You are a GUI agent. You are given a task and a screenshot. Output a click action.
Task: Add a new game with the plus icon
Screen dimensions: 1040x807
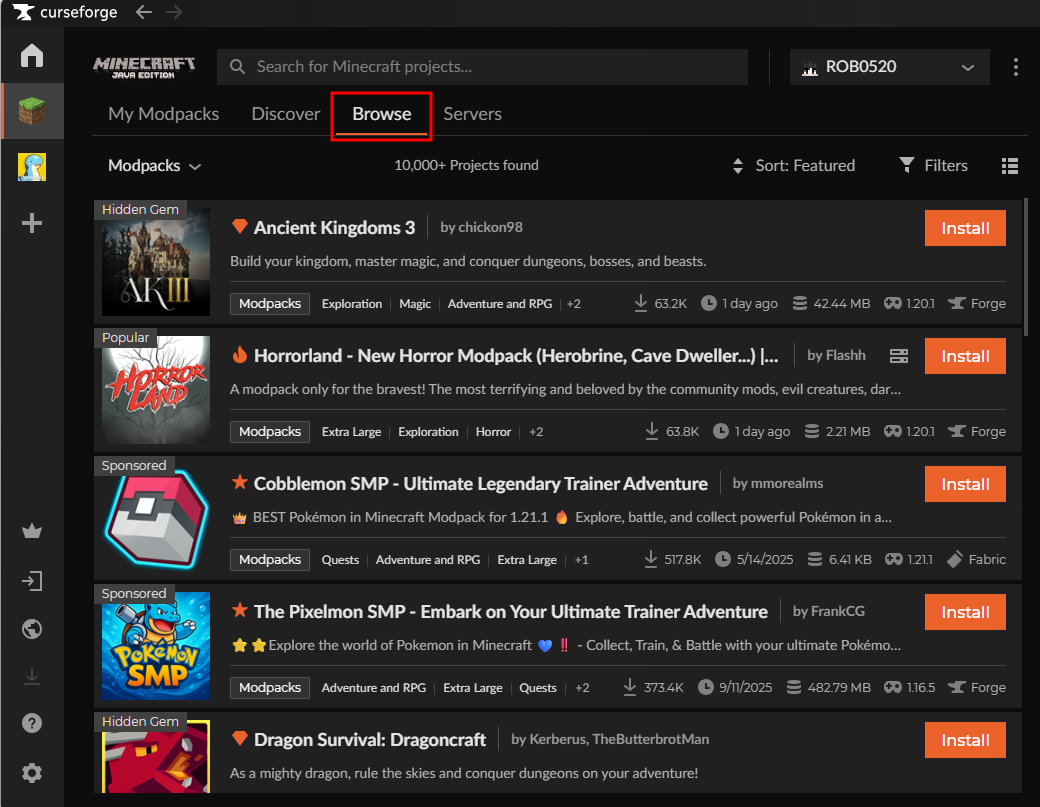32,223
